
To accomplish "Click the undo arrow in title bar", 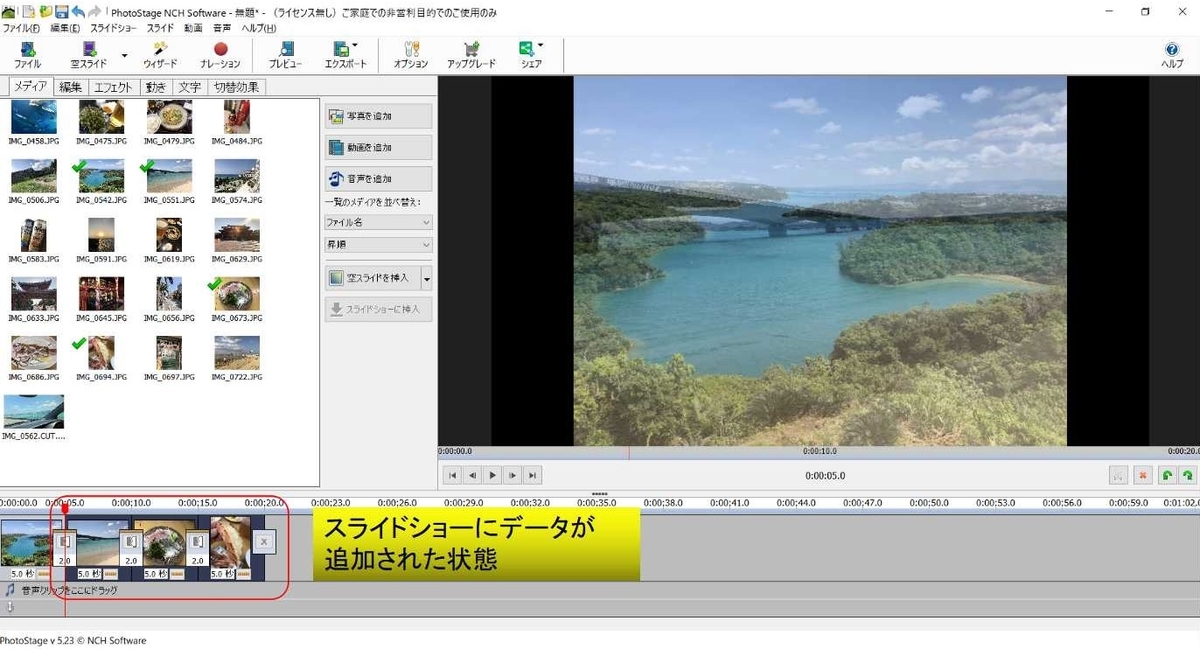I will pyautogui.click(x=78, y=12).
